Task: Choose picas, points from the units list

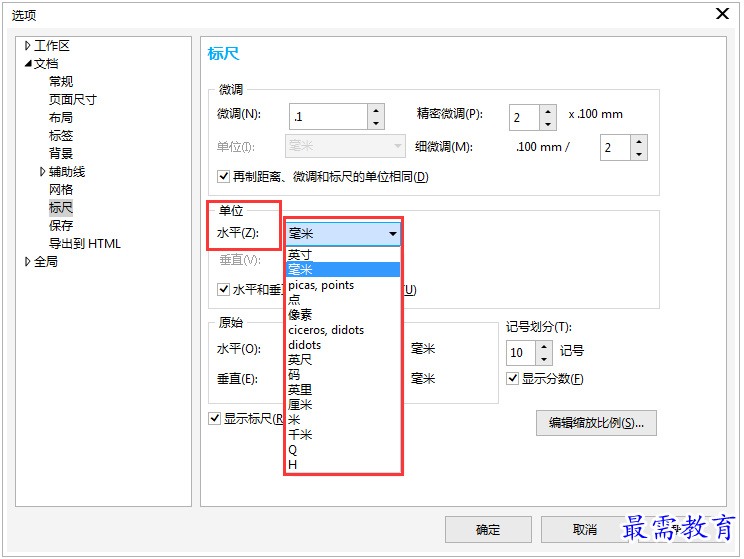Action: pos(343,285)
